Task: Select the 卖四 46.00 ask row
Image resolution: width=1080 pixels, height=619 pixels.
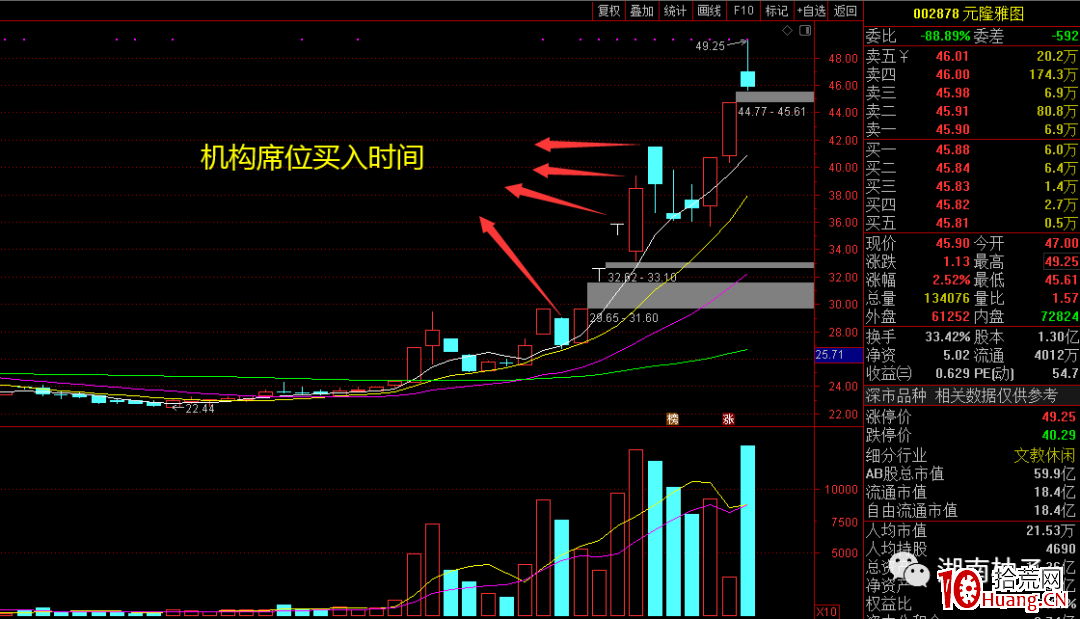Action: click(x=972, y=74)
